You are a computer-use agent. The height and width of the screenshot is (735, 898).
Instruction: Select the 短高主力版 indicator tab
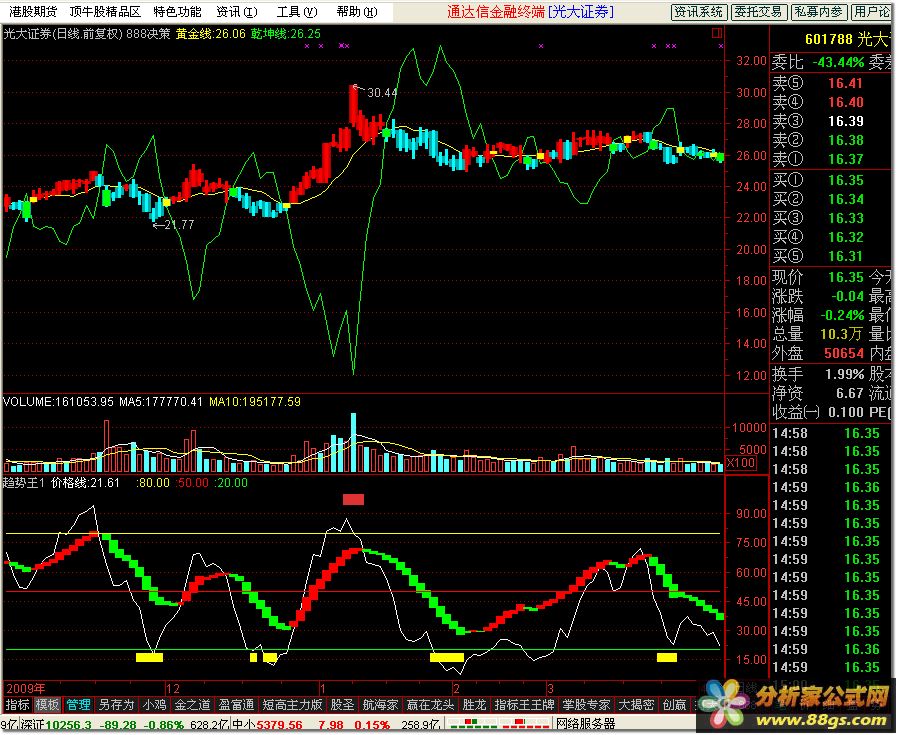(292, 705)
